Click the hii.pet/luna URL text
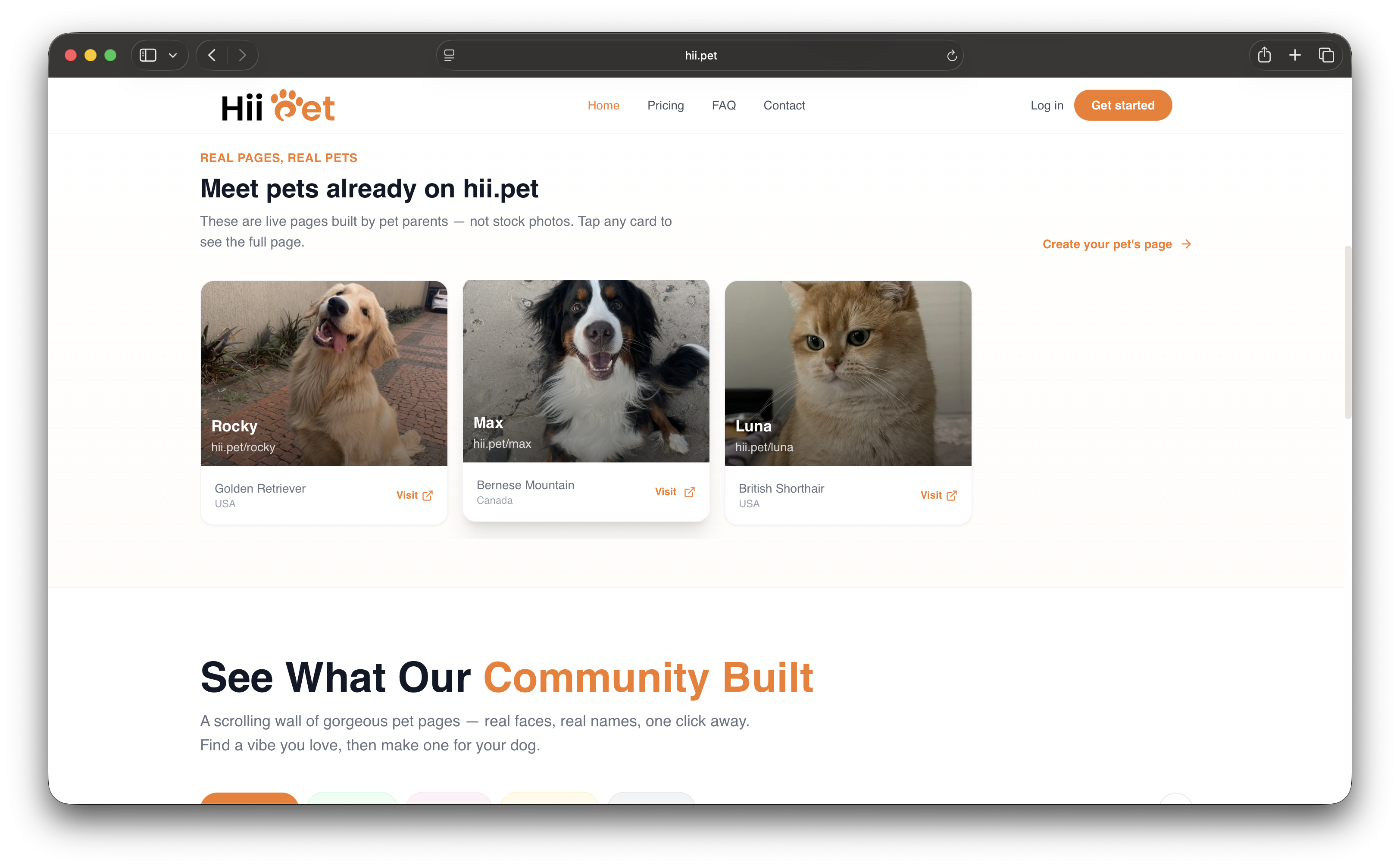The height and width of the screenshot is (868, 1400). pos(764,447)
